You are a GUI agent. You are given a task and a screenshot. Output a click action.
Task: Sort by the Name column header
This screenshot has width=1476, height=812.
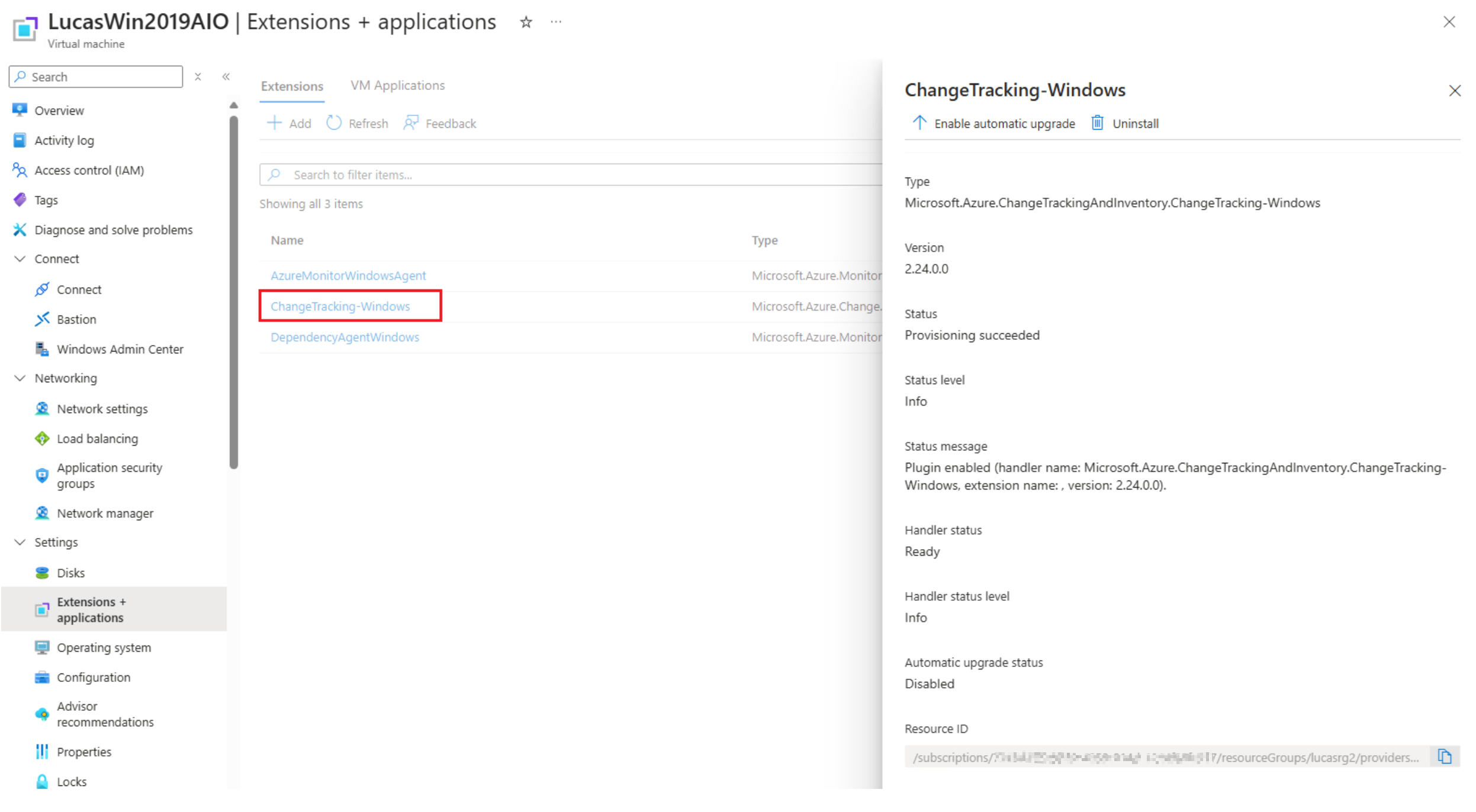tap(287, 240)
